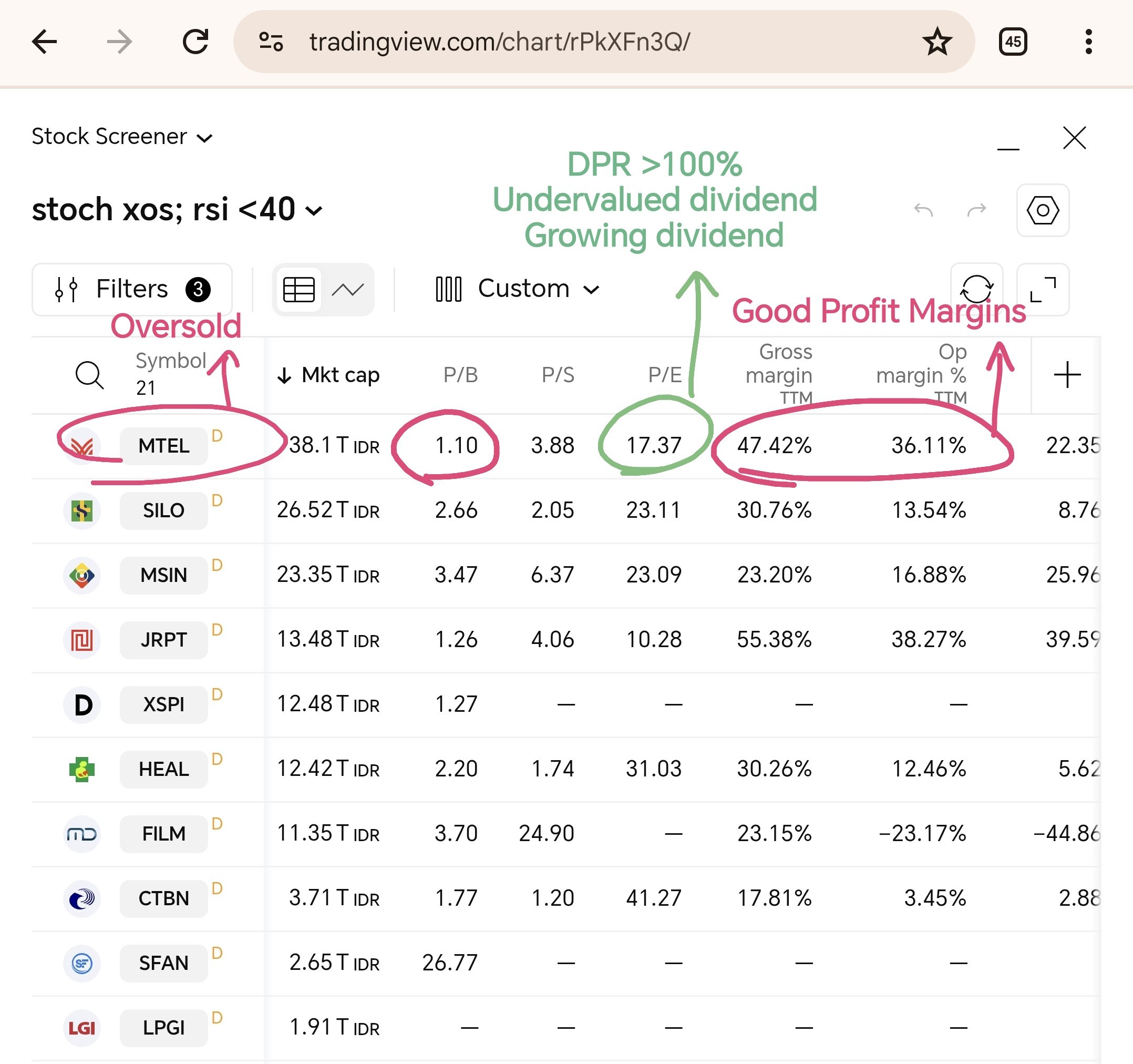Open site information icon in address bar

coord(271,42)
